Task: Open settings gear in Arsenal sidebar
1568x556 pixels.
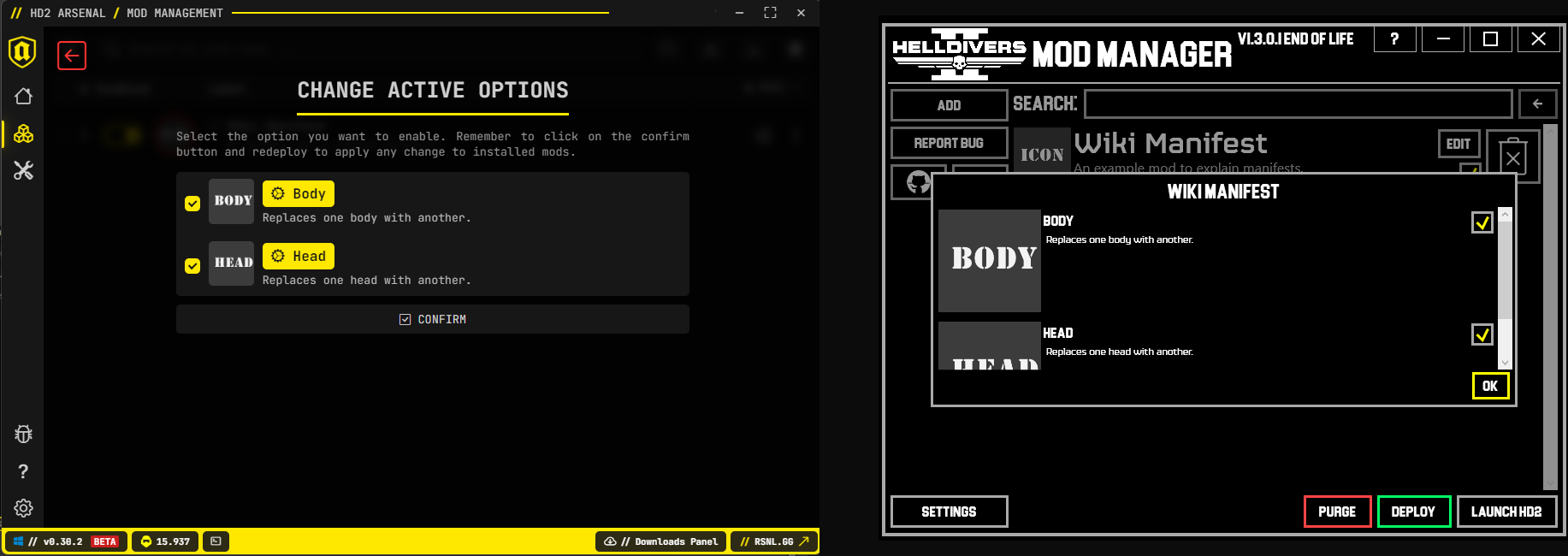Action: tap(23, 508)
